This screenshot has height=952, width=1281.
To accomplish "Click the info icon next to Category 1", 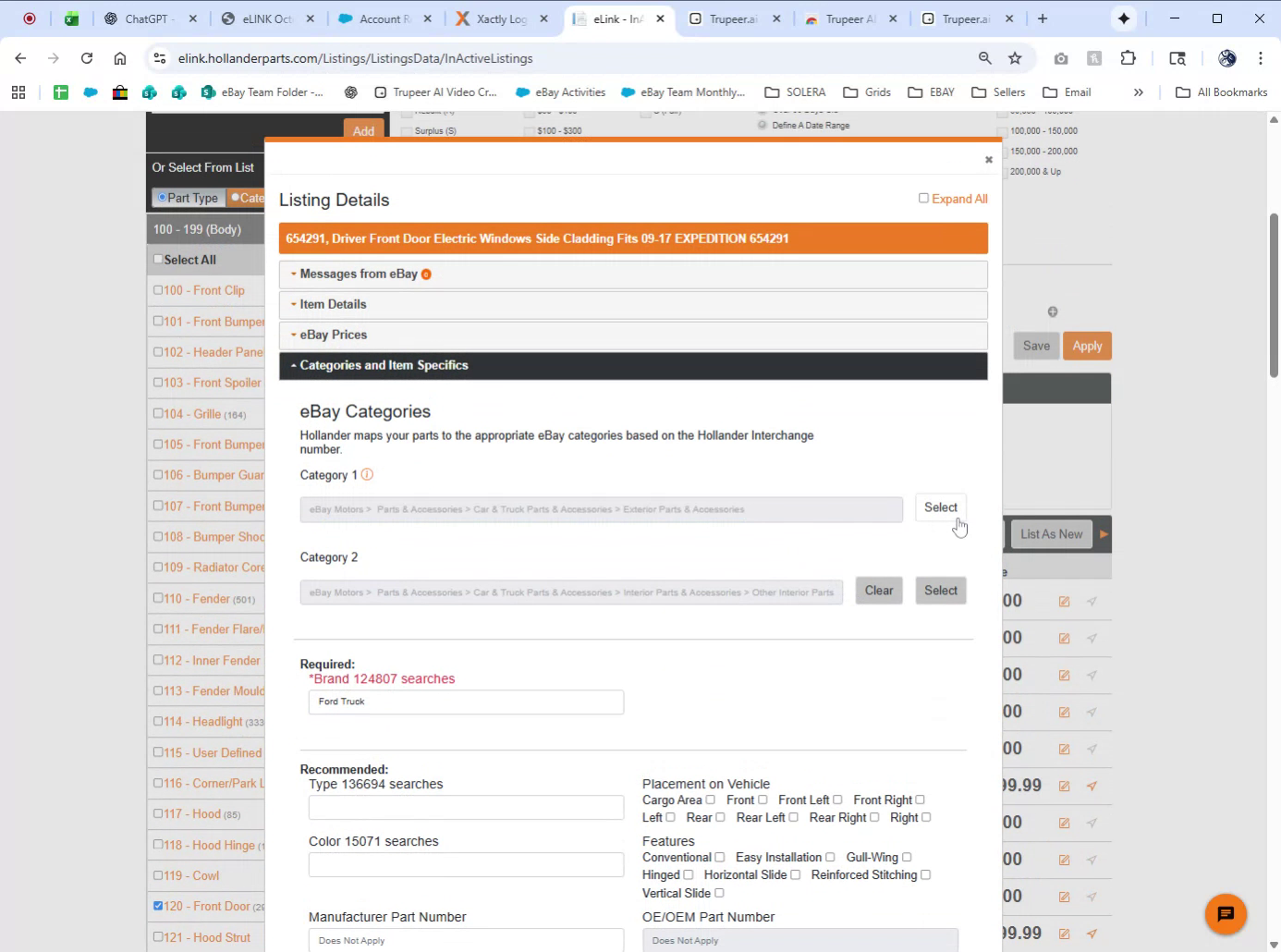I will click(367, 474).
